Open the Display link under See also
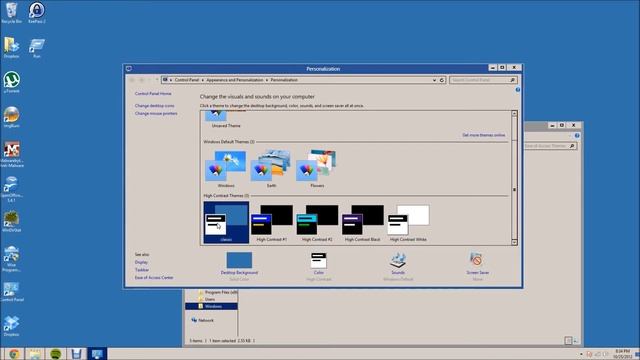The height and width of the screenshot is (360, 640). point(141,262)
